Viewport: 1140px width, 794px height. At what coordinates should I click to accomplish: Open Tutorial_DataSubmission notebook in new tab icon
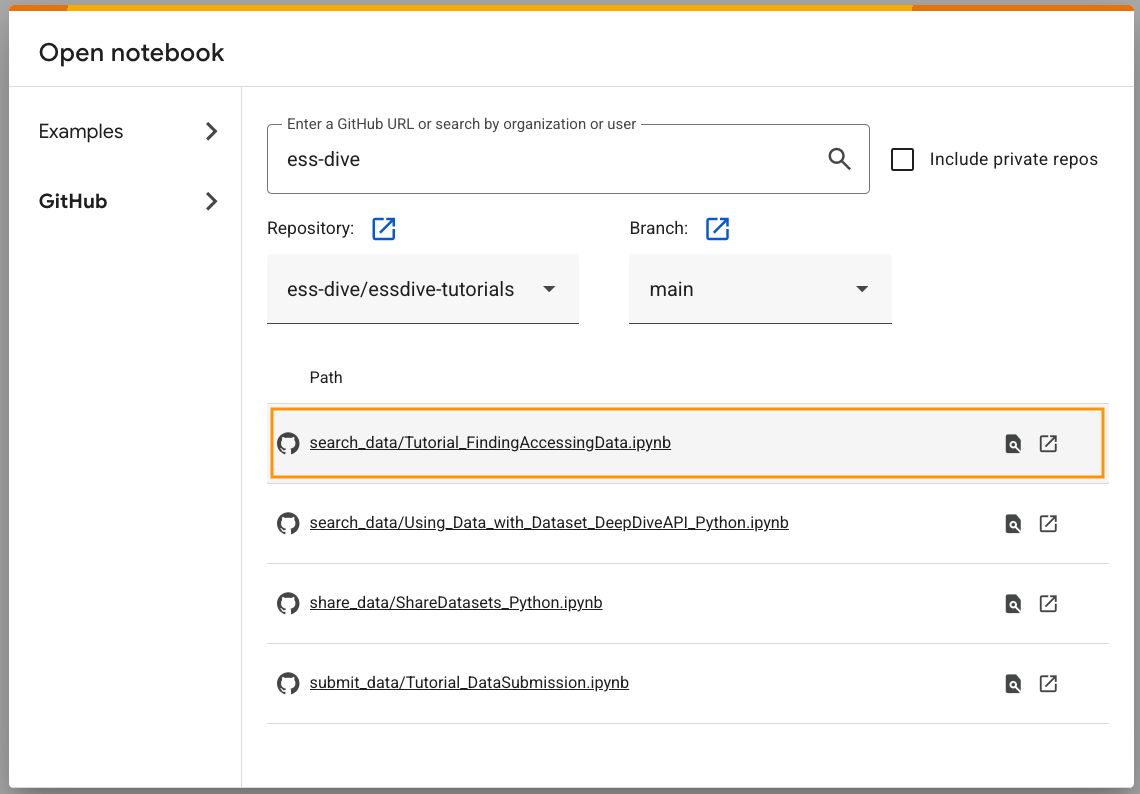1048,684
